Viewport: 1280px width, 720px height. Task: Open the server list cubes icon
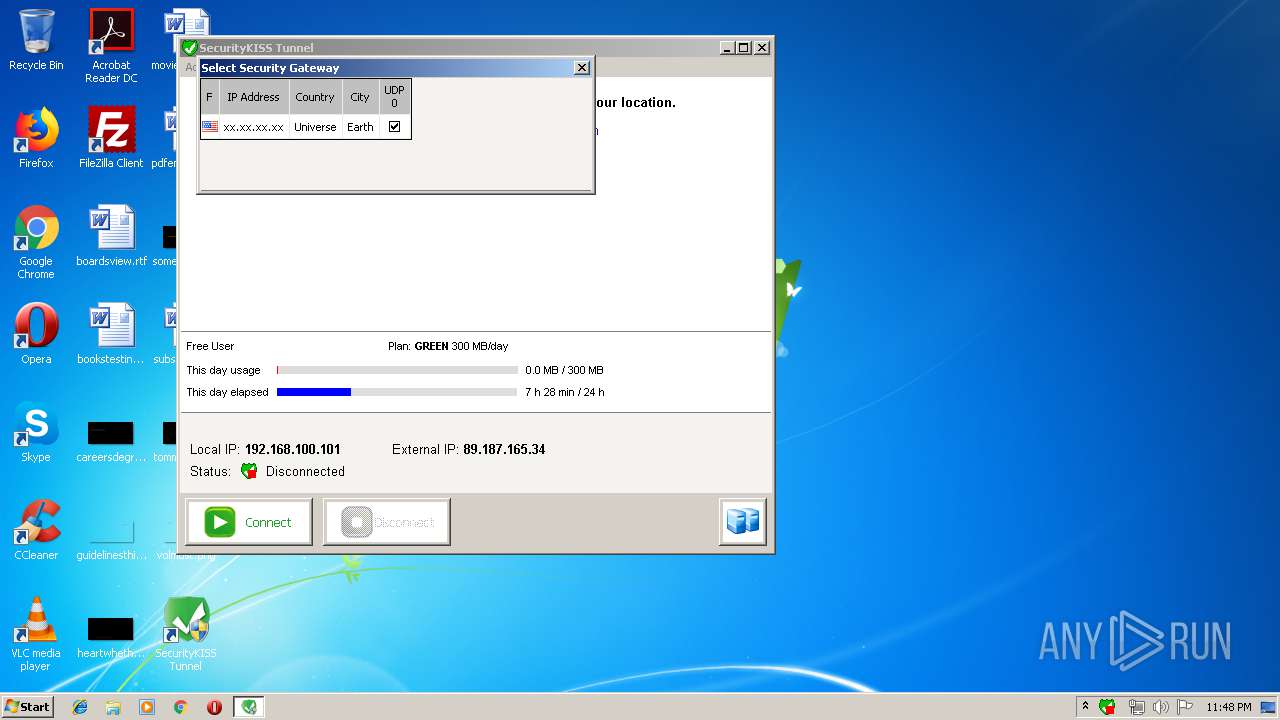[742, 522]
